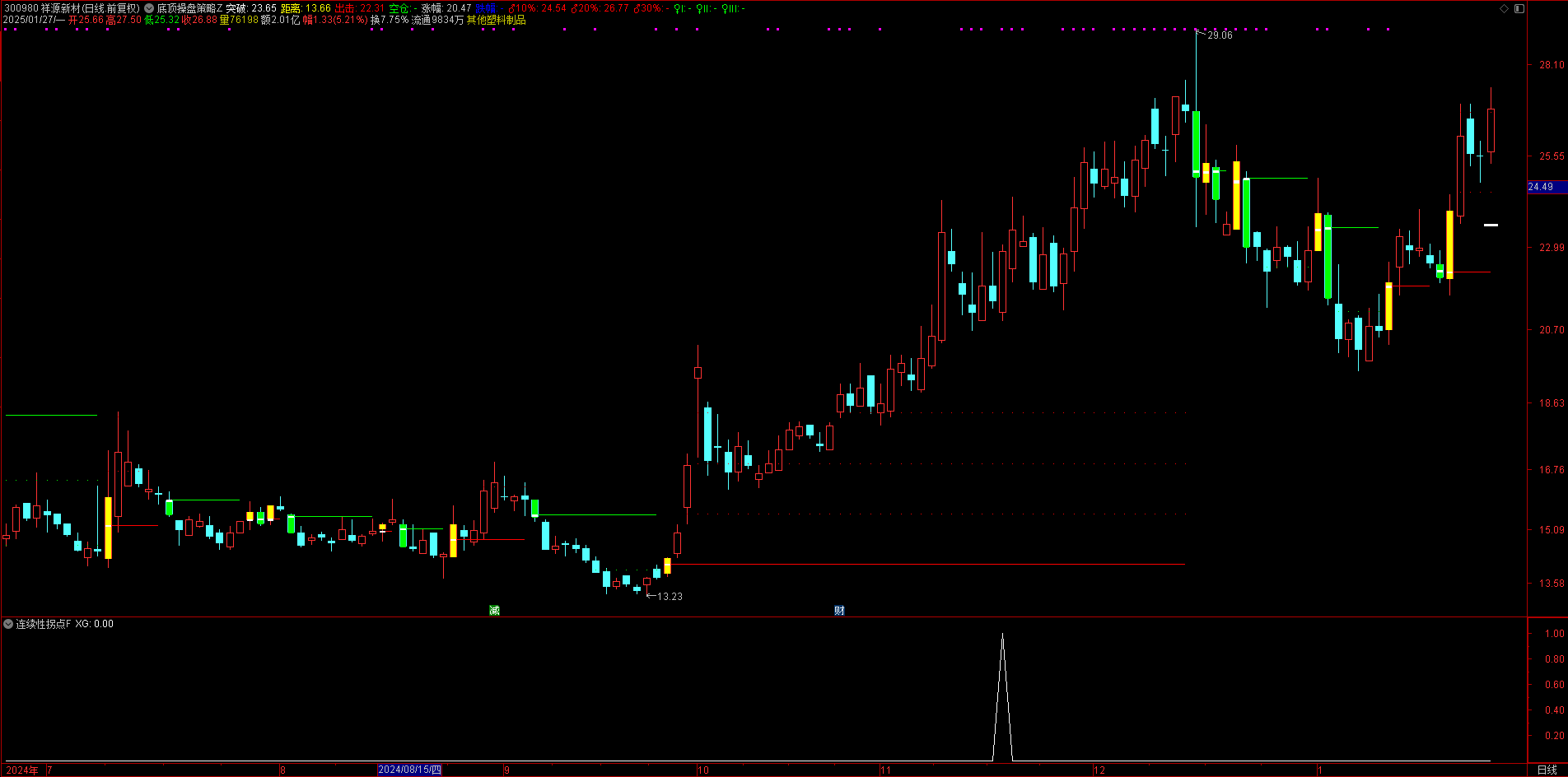Click the XG: 0.00 indicator value

pyautogui.click(x=95, y=624)
